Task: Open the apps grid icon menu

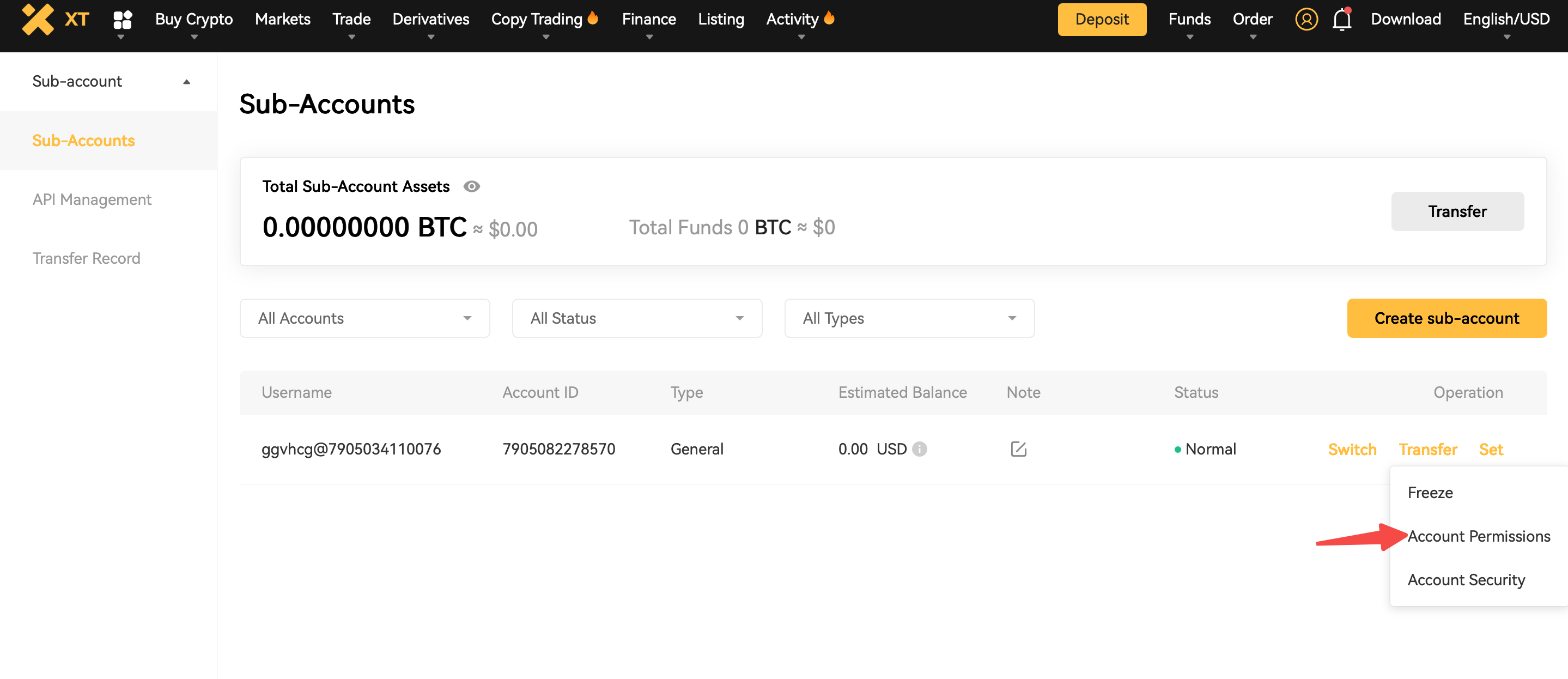Action: tap(123, 20)
